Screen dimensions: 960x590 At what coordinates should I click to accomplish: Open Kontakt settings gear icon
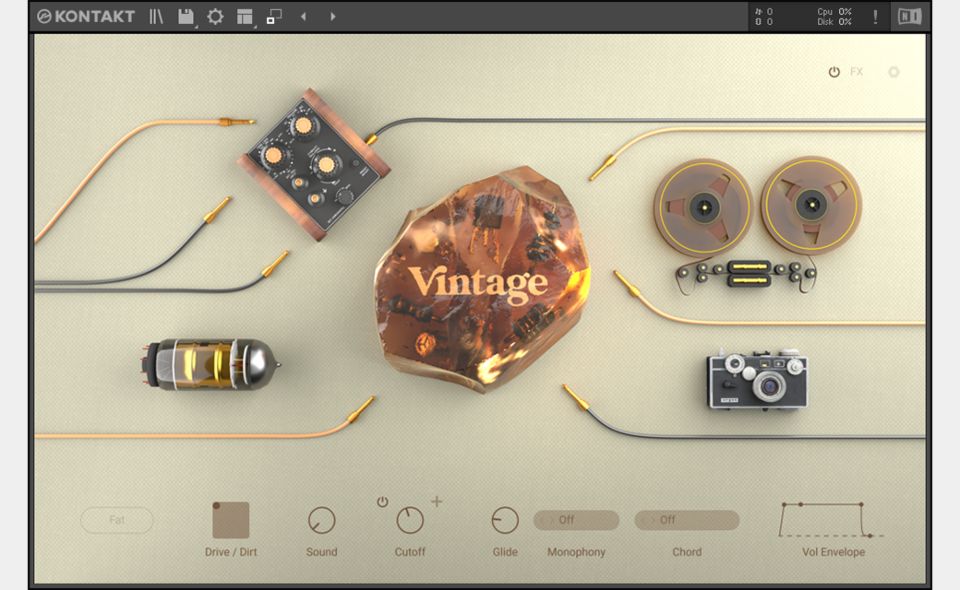pos(215,16)
